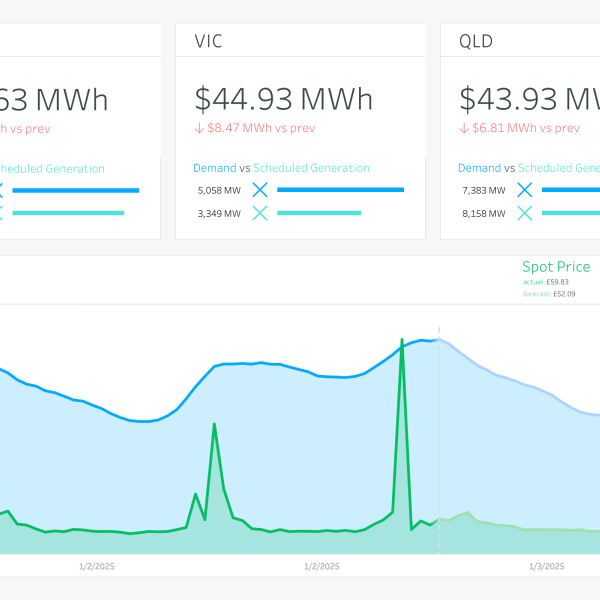Click the 1/3/2025 axis date label

click(x=546, y=566)
